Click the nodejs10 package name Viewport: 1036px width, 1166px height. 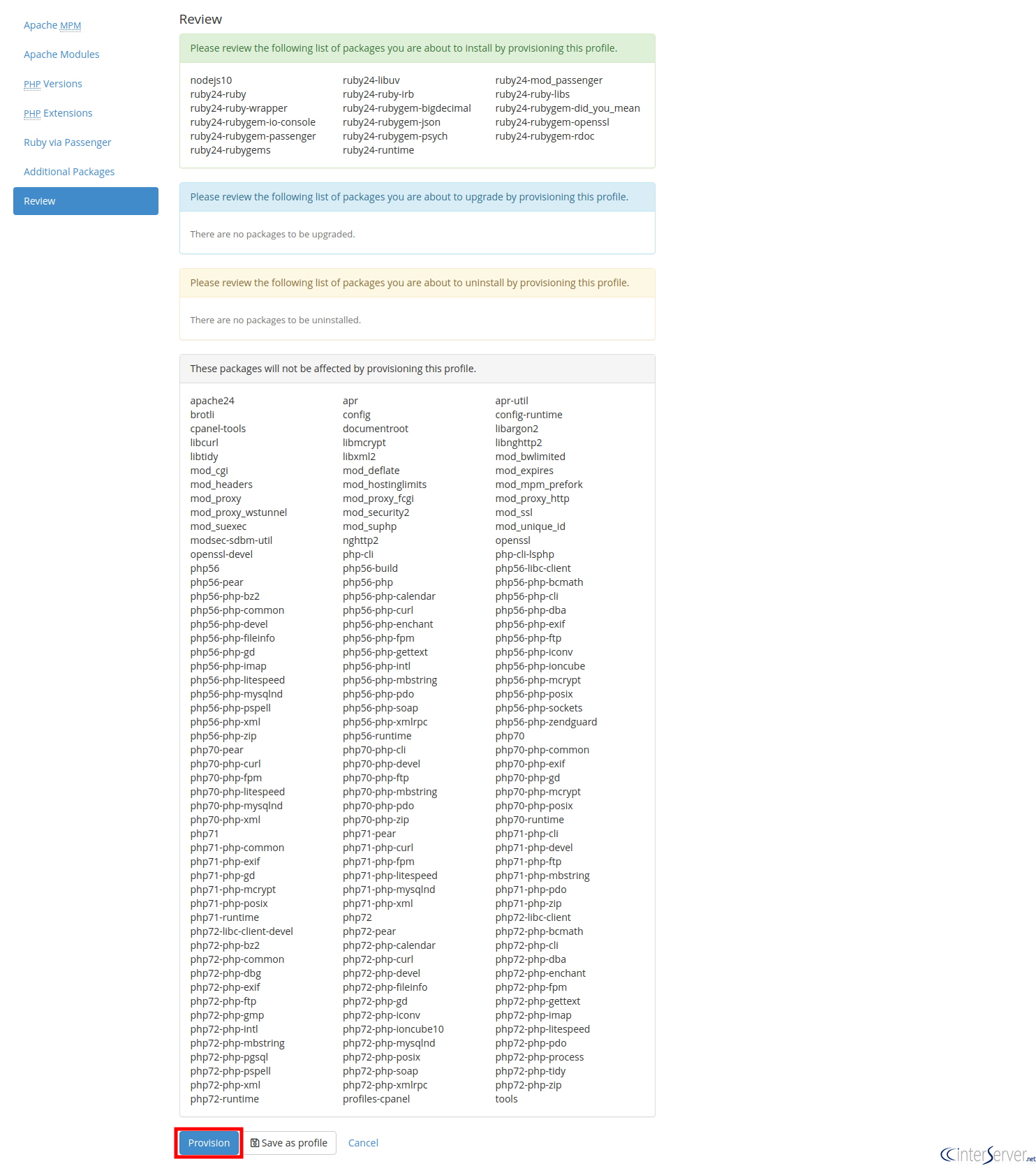coord(211,80)
